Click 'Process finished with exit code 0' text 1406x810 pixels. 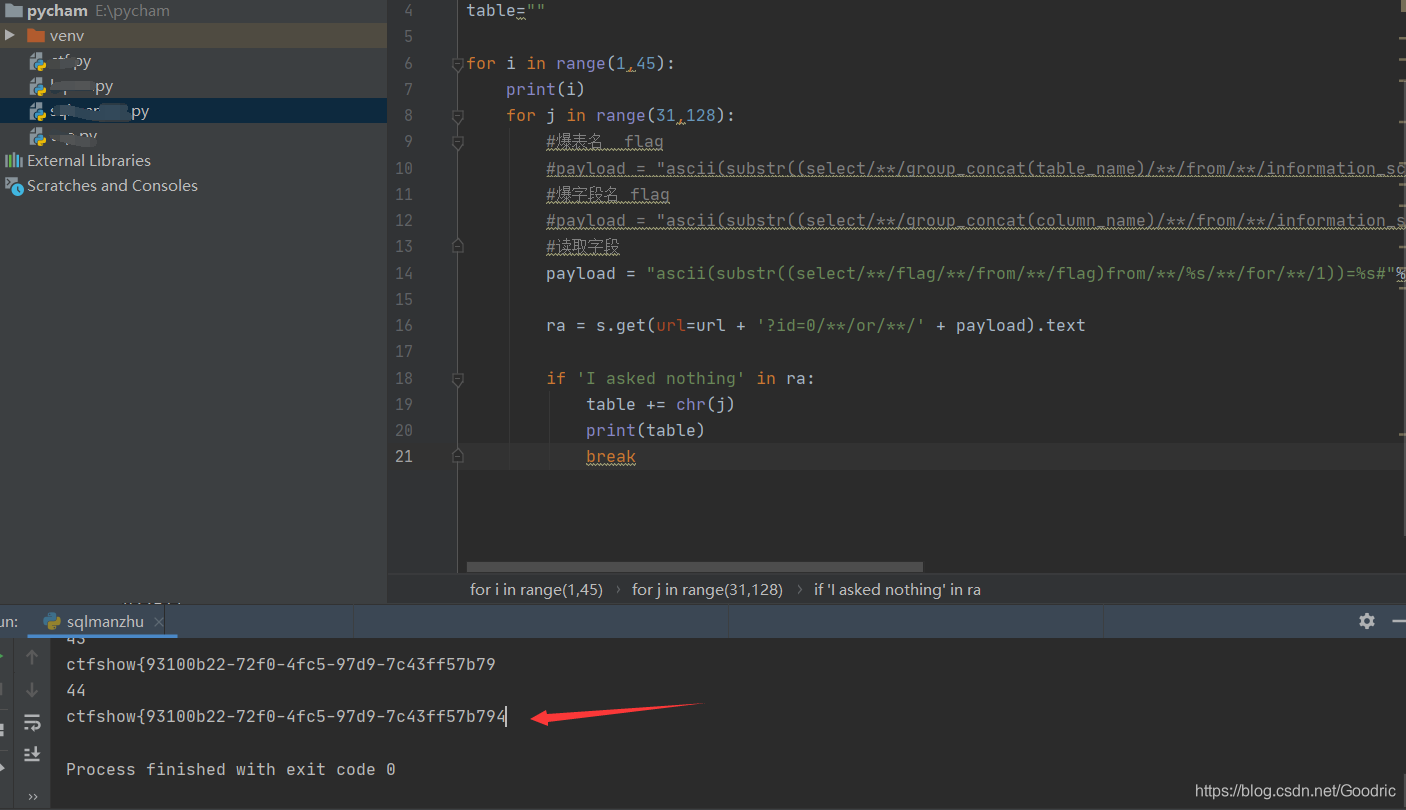[230, 769]
